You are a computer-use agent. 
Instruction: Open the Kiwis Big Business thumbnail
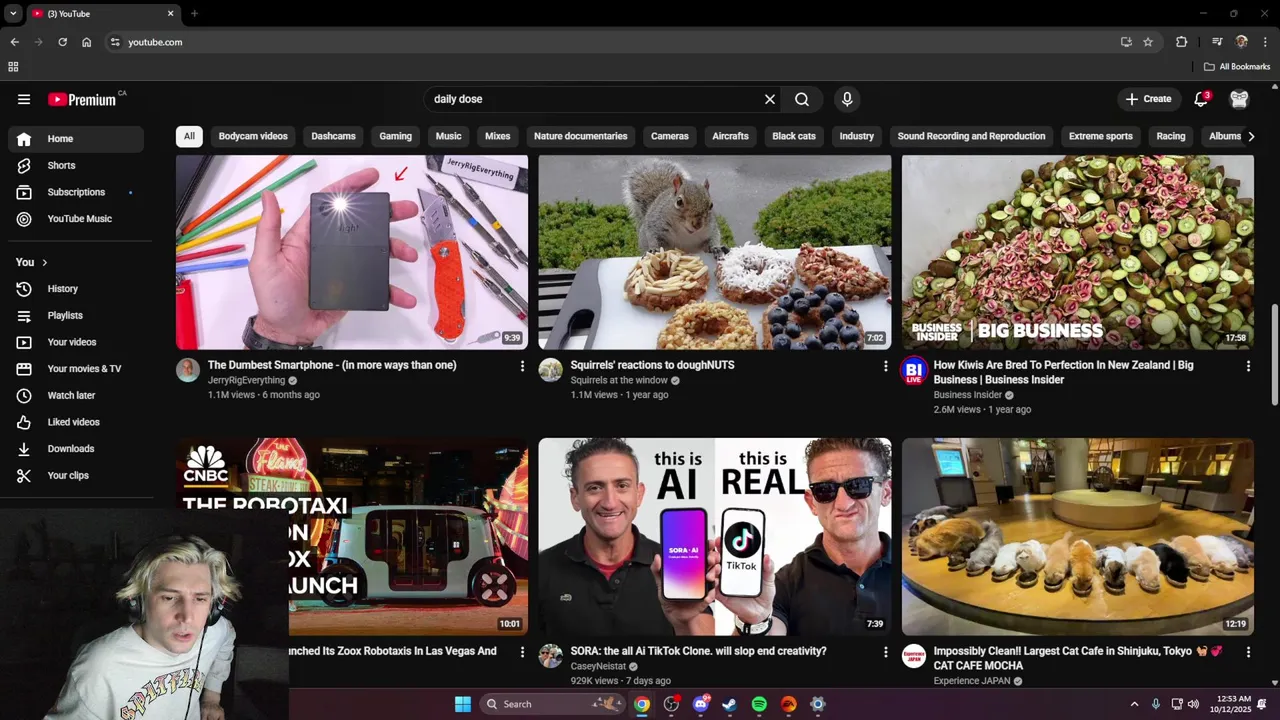1078,252
